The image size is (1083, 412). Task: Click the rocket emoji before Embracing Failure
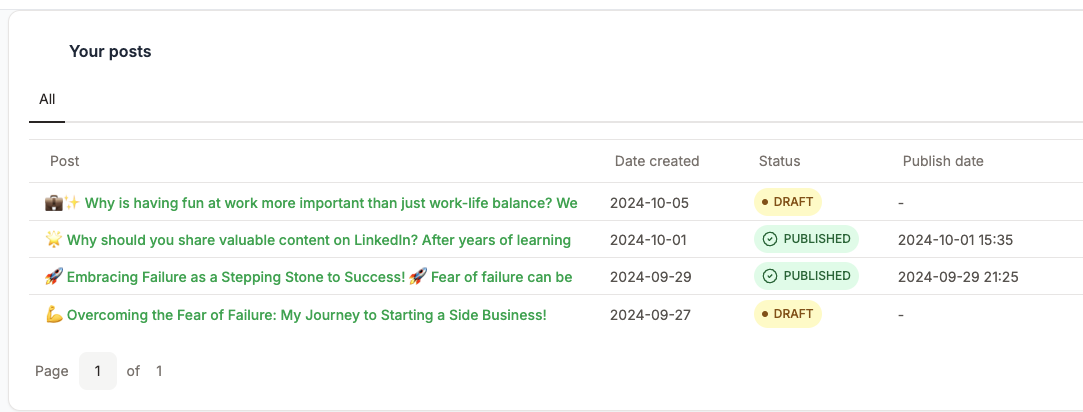point(53,277)
